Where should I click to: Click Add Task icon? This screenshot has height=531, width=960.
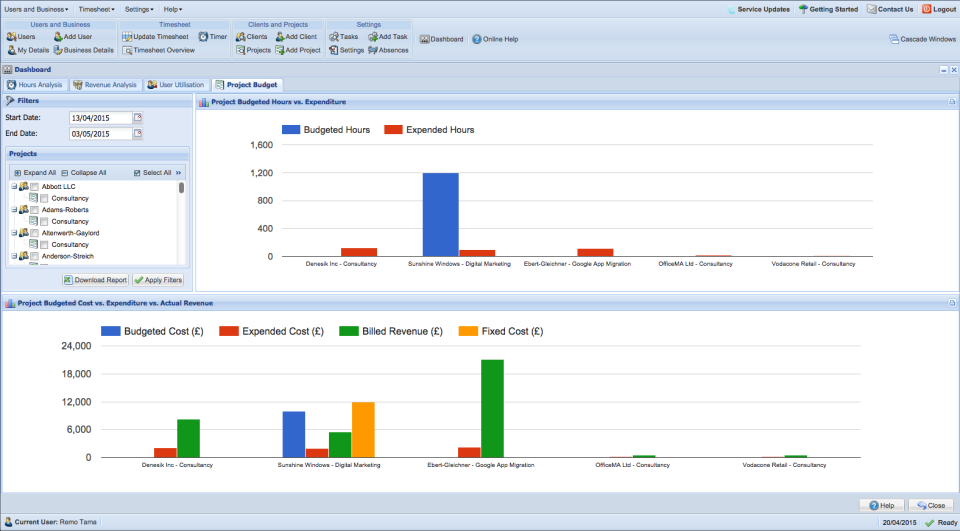(388, 37)
